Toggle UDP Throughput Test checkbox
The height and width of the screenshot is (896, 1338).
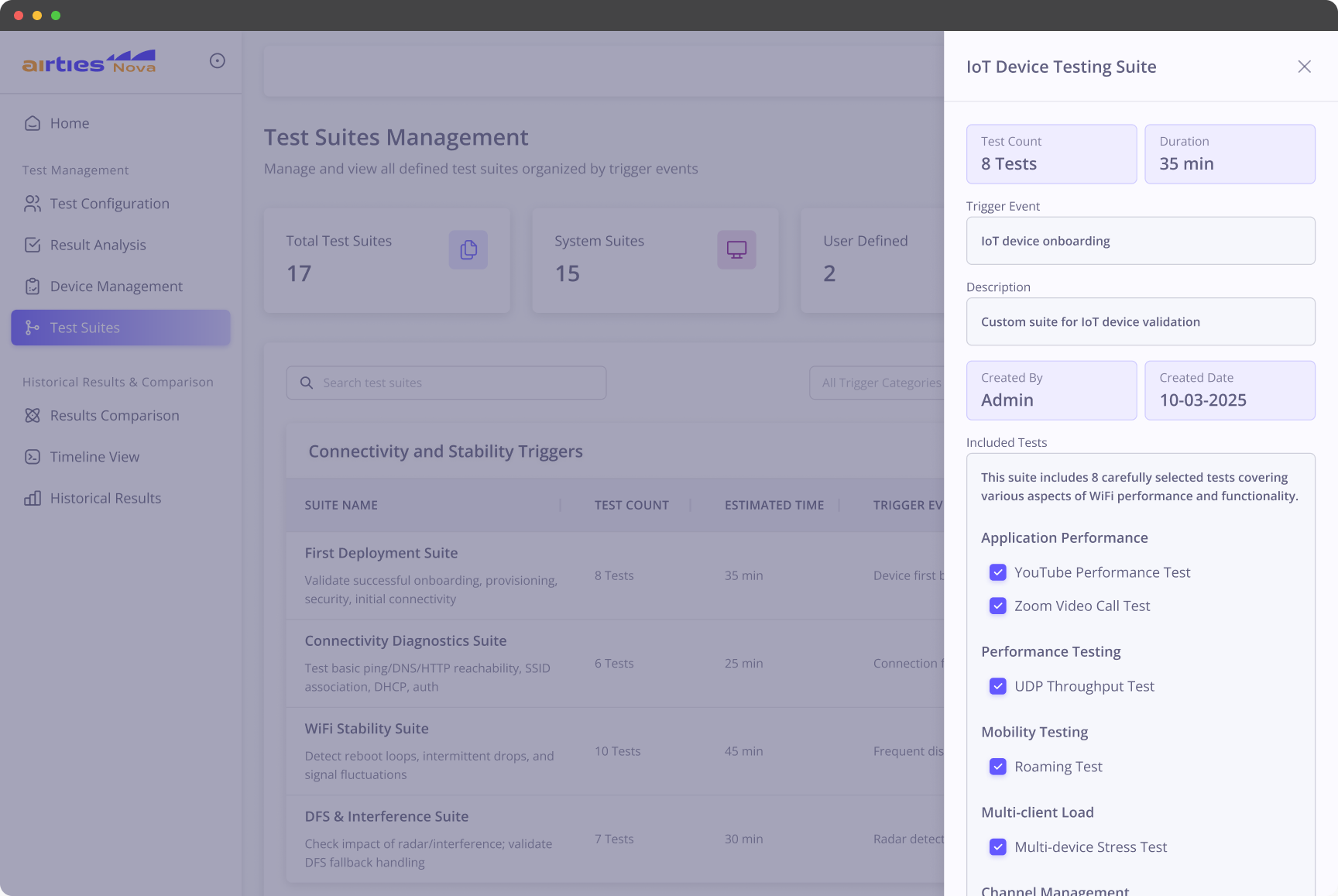[998, 686]
